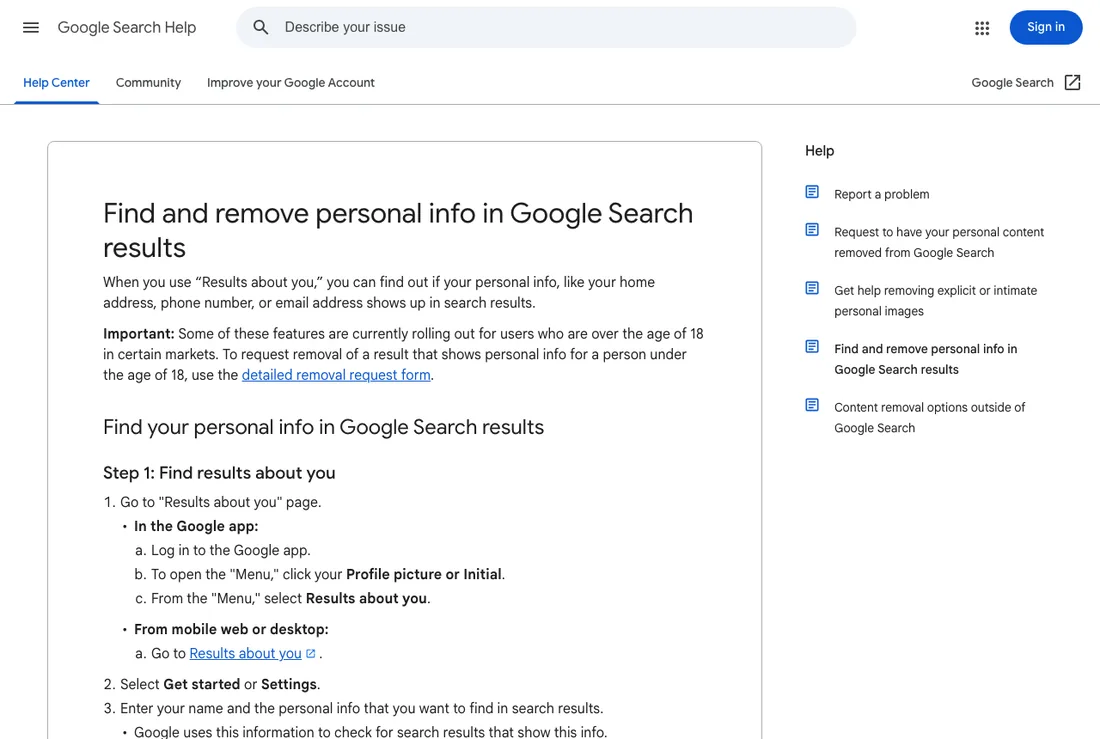
Task: Open the detailed removal request form link
Action: 336,375
